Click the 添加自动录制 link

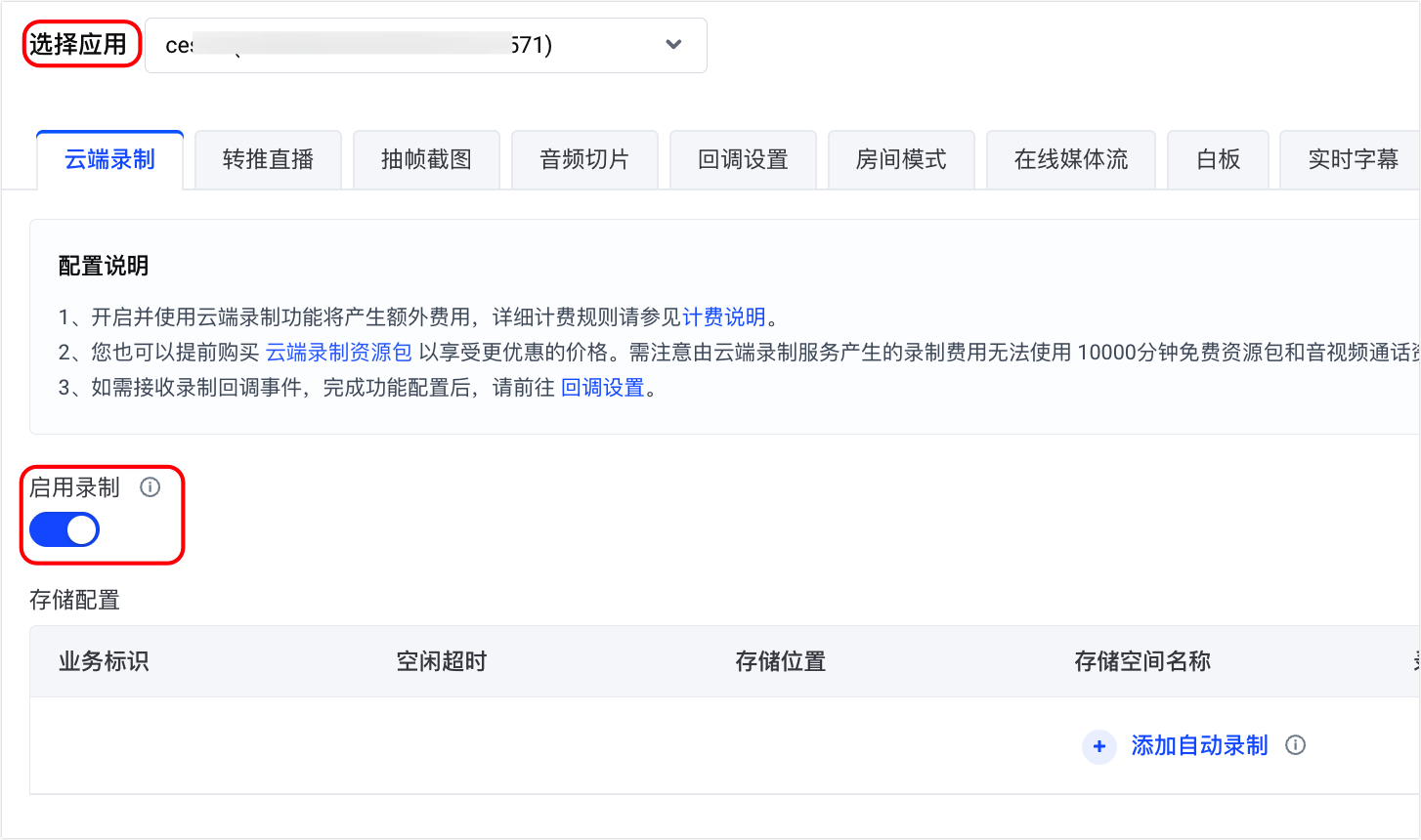(1199, 745)
